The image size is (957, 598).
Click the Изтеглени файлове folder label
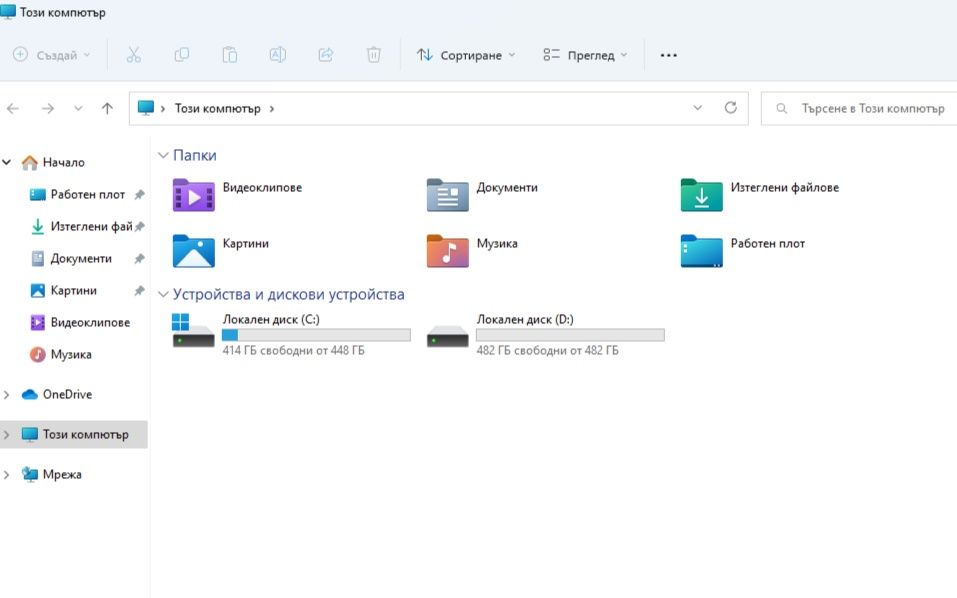coord(784,187)
